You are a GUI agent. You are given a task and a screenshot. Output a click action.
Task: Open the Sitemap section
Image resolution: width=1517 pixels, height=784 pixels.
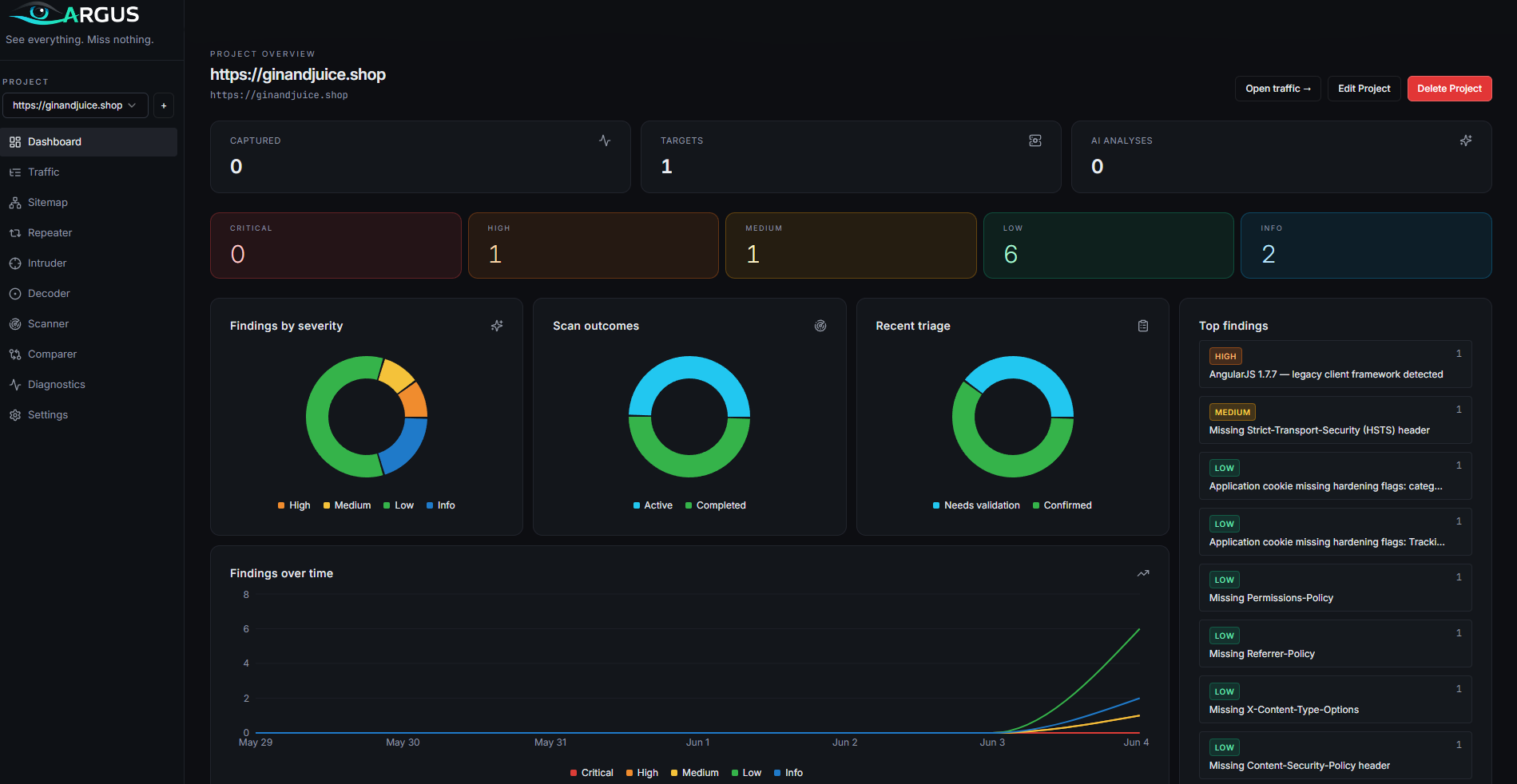(89, 203)
